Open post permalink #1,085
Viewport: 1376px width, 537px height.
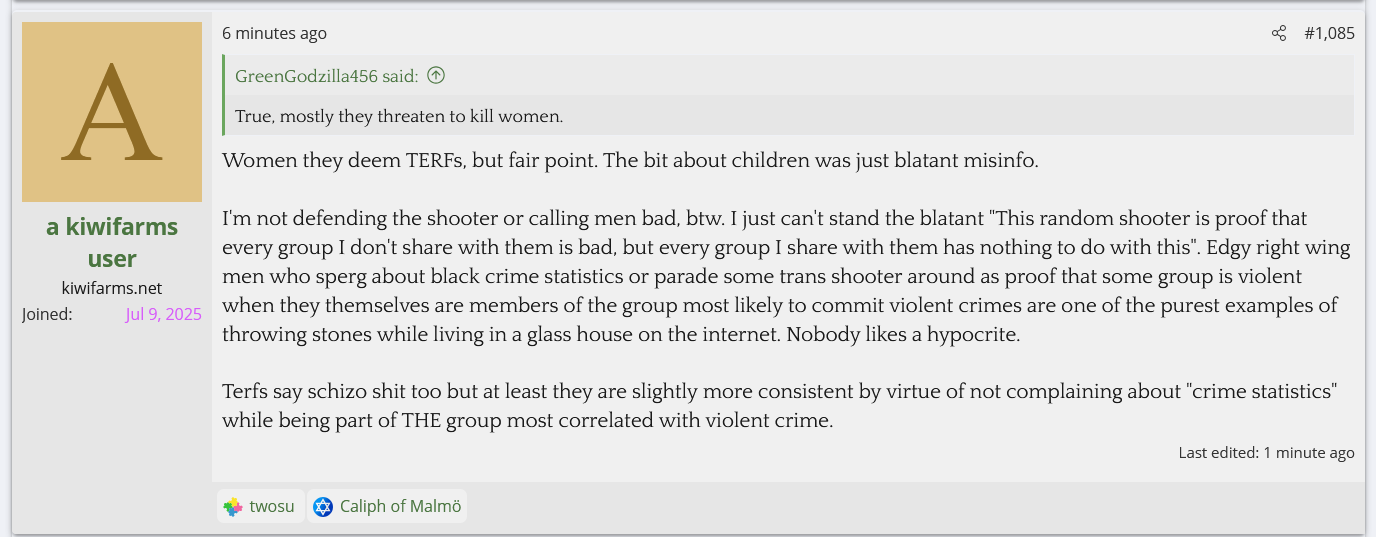tap(1329, 34)
